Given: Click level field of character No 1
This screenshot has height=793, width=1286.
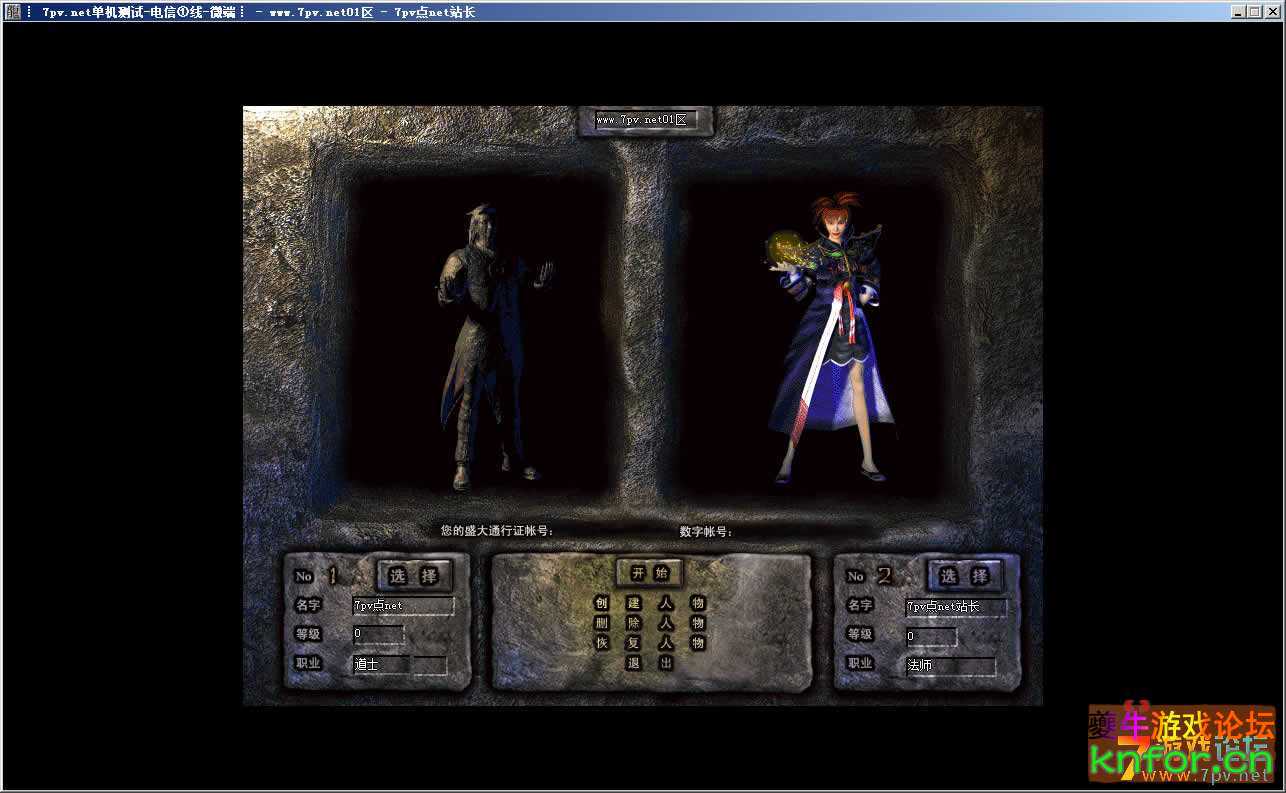Looking at the screenshot, I should click(378, 634).
